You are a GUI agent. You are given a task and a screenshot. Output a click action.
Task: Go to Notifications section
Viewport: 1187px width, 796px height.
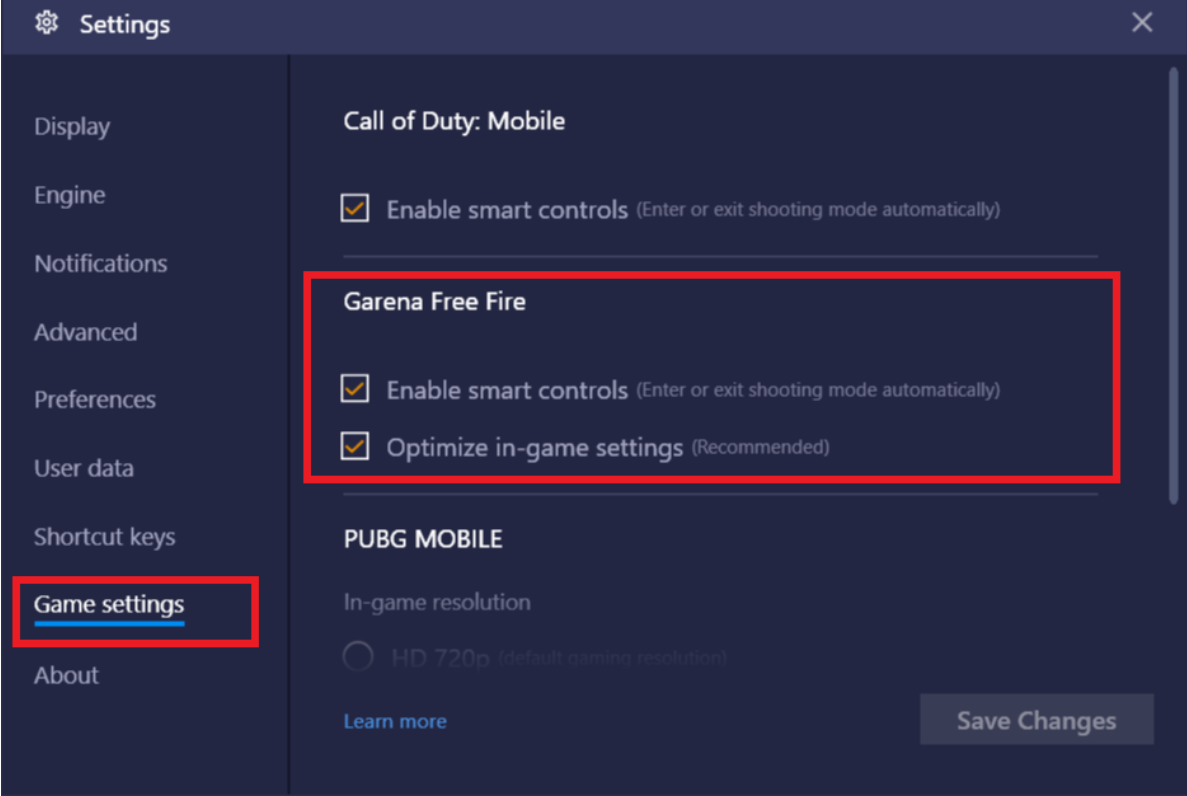(x=101, y=264)
